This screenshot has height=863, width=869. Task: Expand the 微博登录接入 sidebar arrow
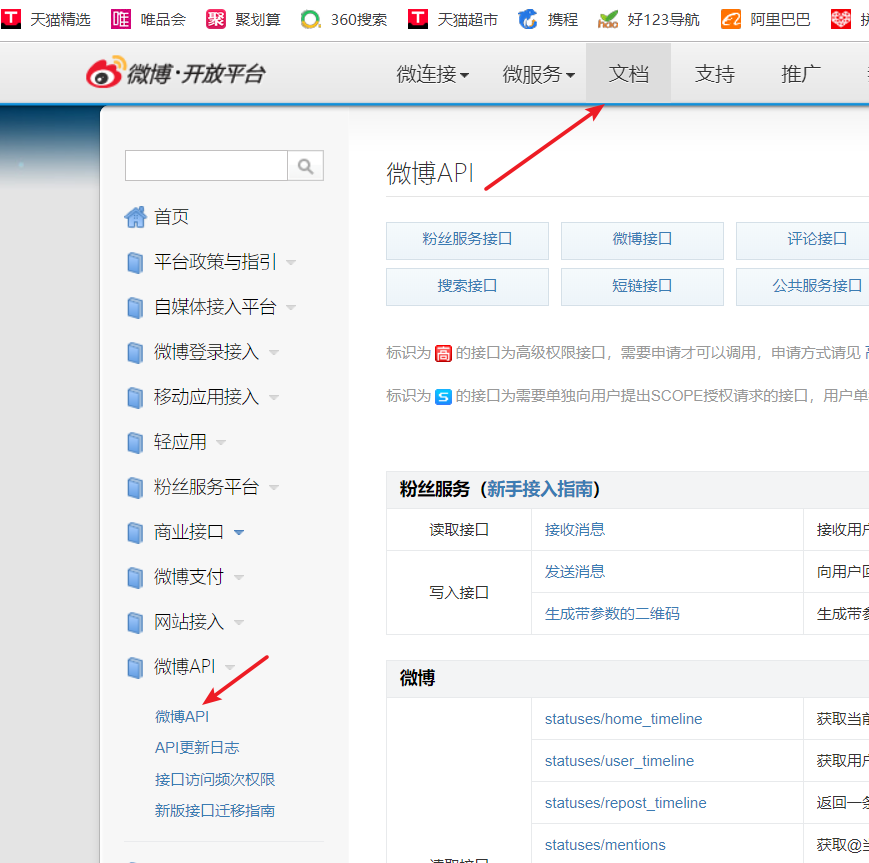tap(274, 352)
